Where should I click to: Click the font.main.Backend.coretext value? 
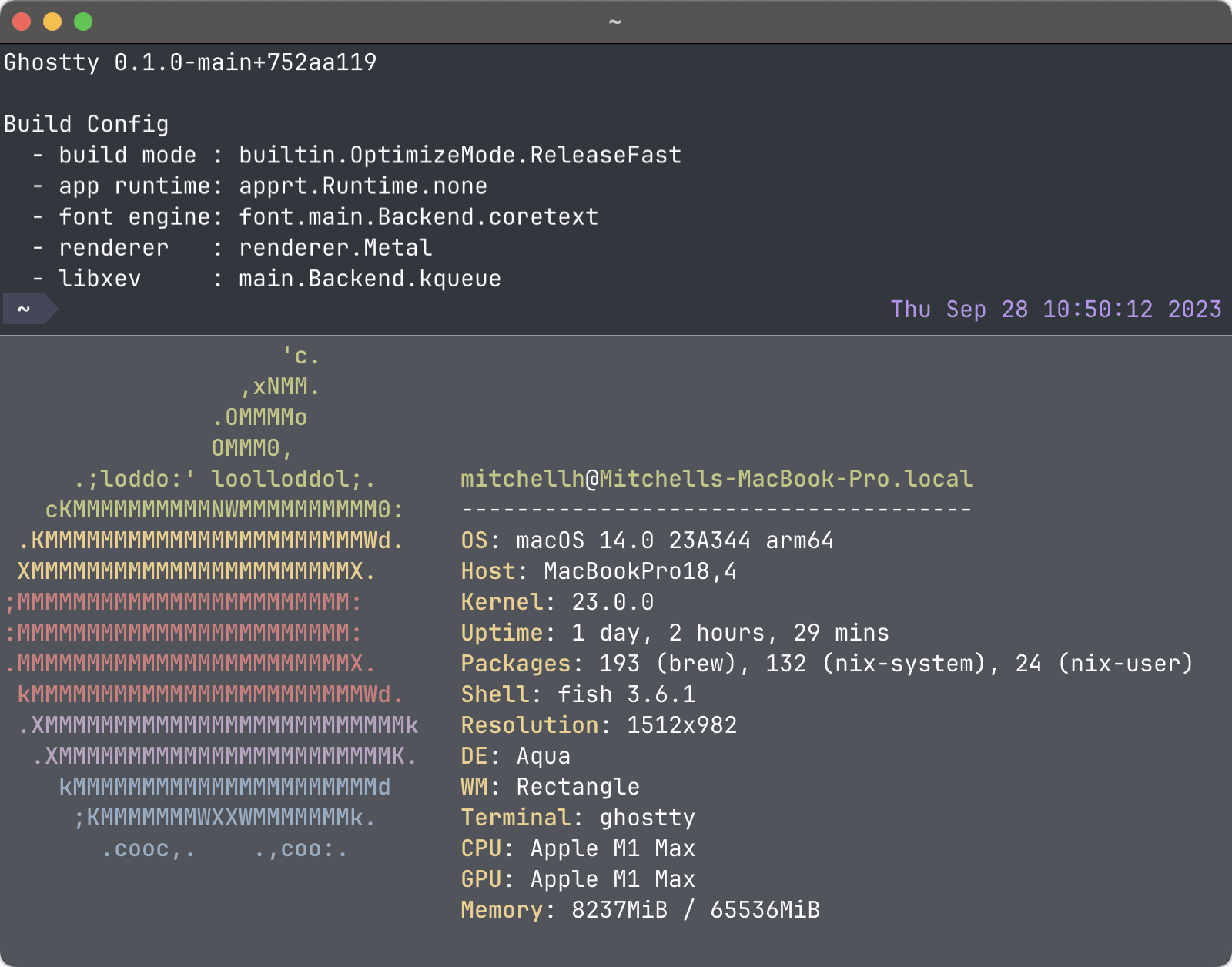(418, 217)
